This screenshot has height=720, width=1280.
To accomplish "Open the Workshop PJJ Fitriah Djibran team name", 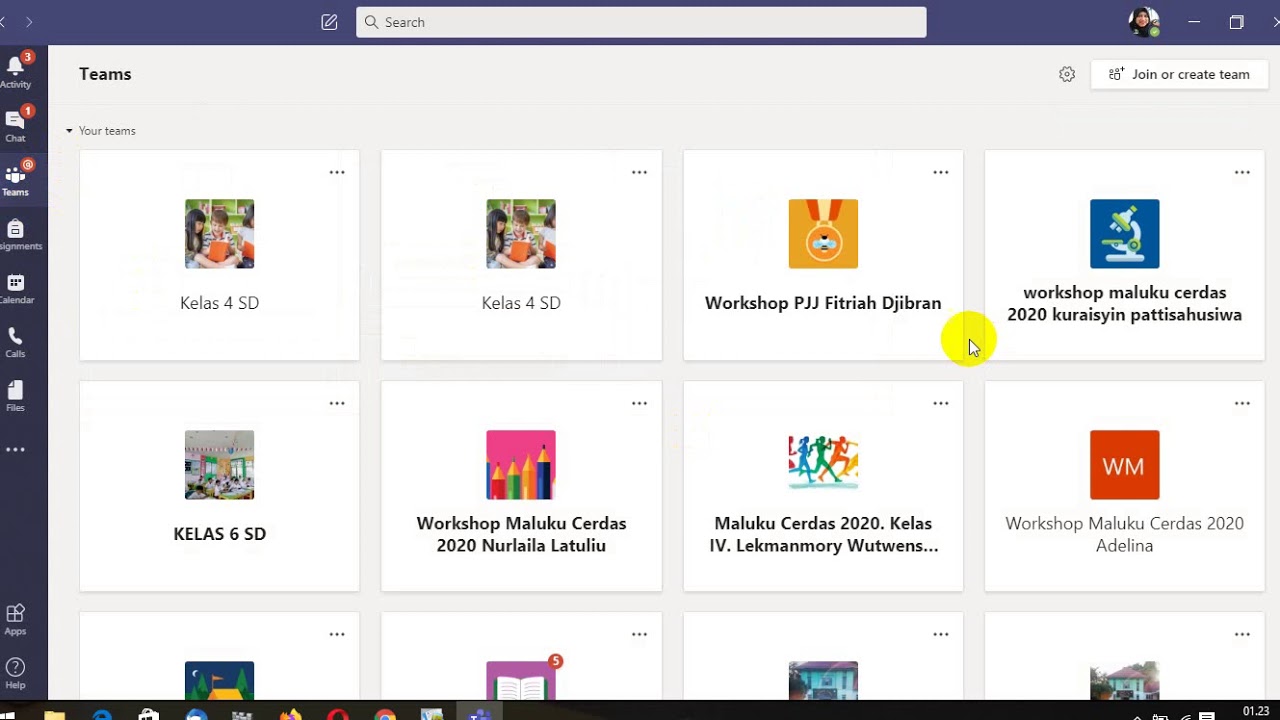I will pos(823,303).
